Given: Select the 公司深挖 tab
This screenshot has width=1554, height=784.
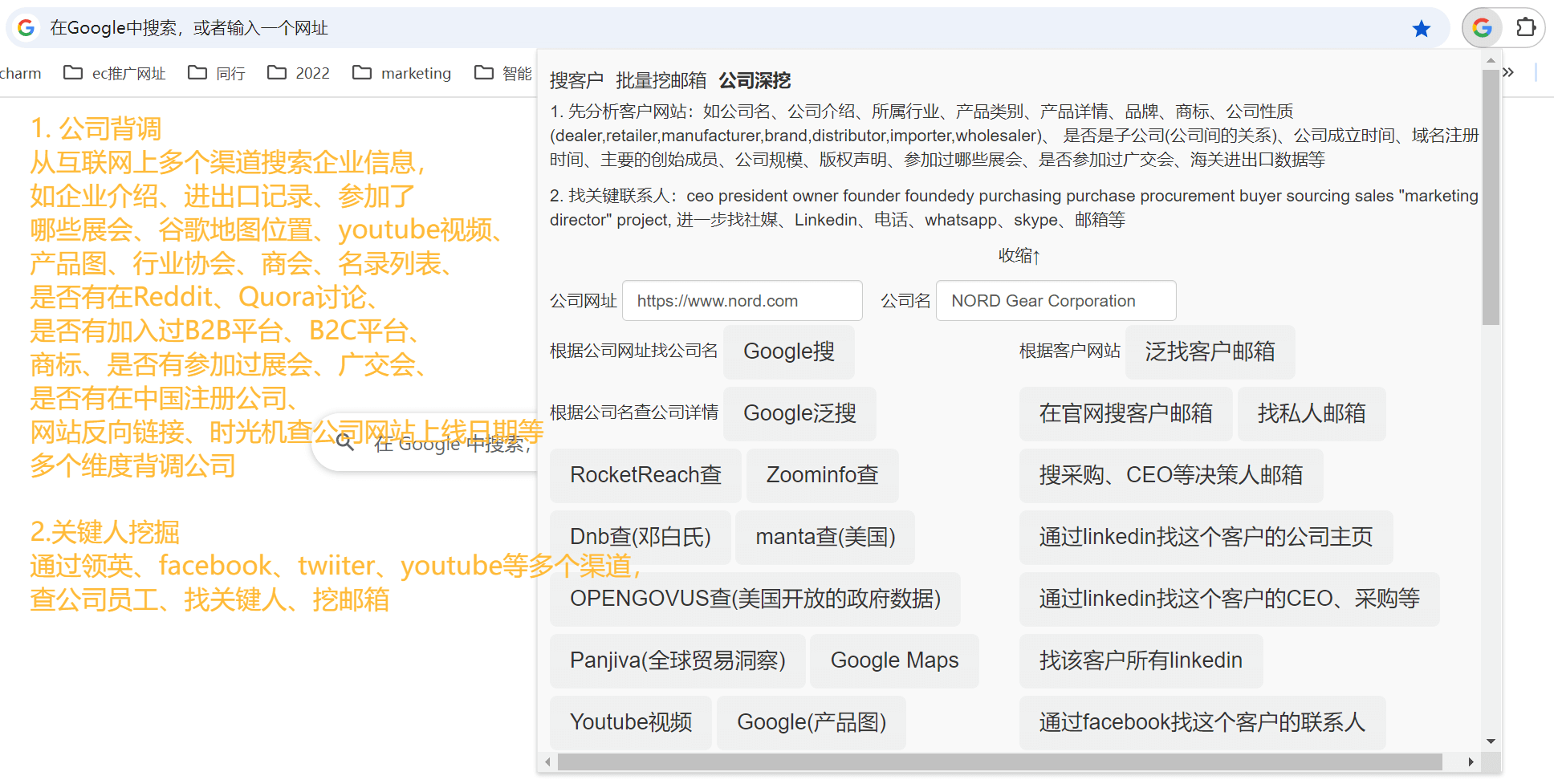Looking at the screenshot, I should point(755,80).
